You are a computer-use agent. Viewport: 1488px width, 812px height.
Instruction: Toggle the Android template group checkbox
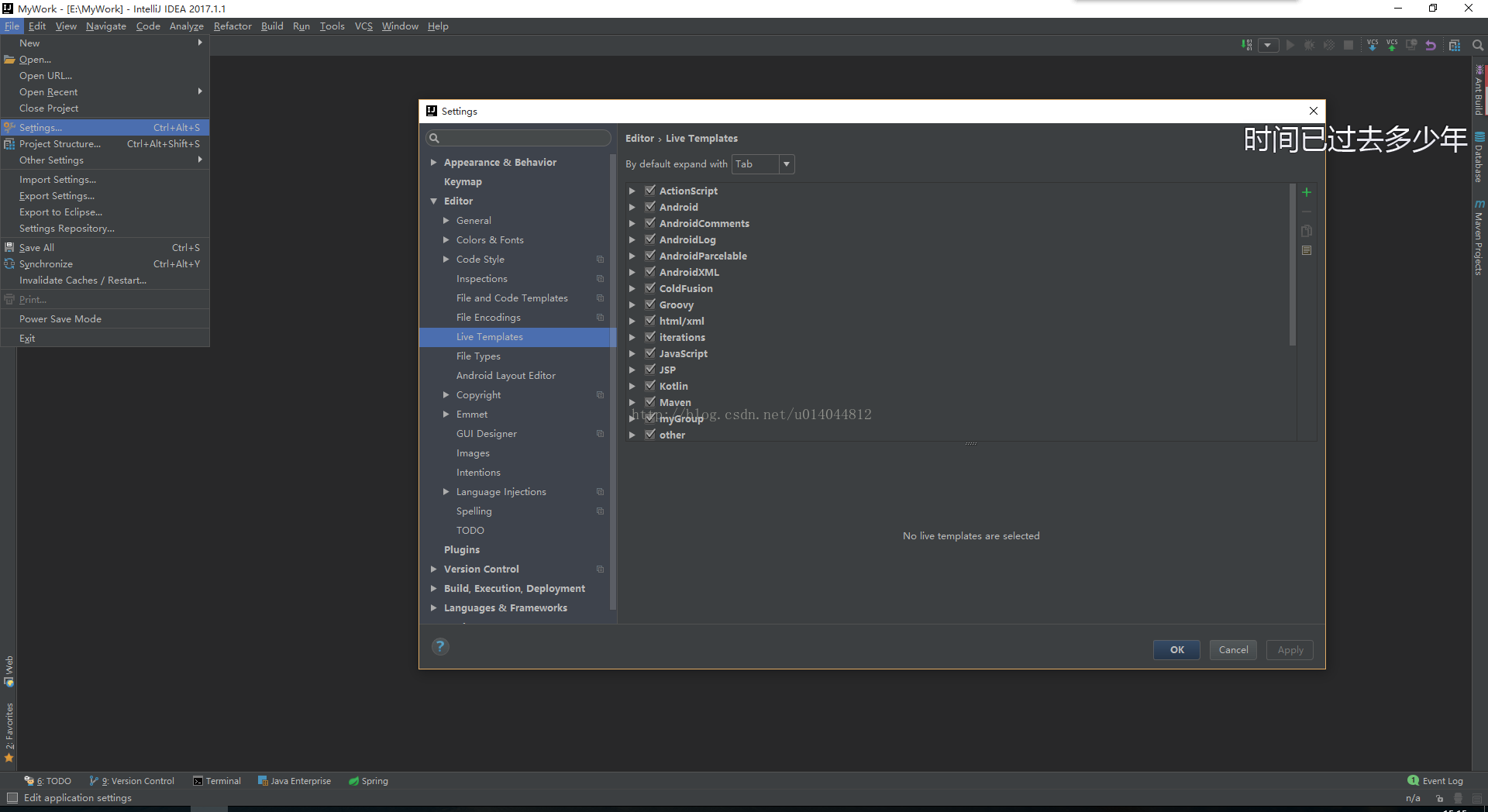tap(650, 207)
